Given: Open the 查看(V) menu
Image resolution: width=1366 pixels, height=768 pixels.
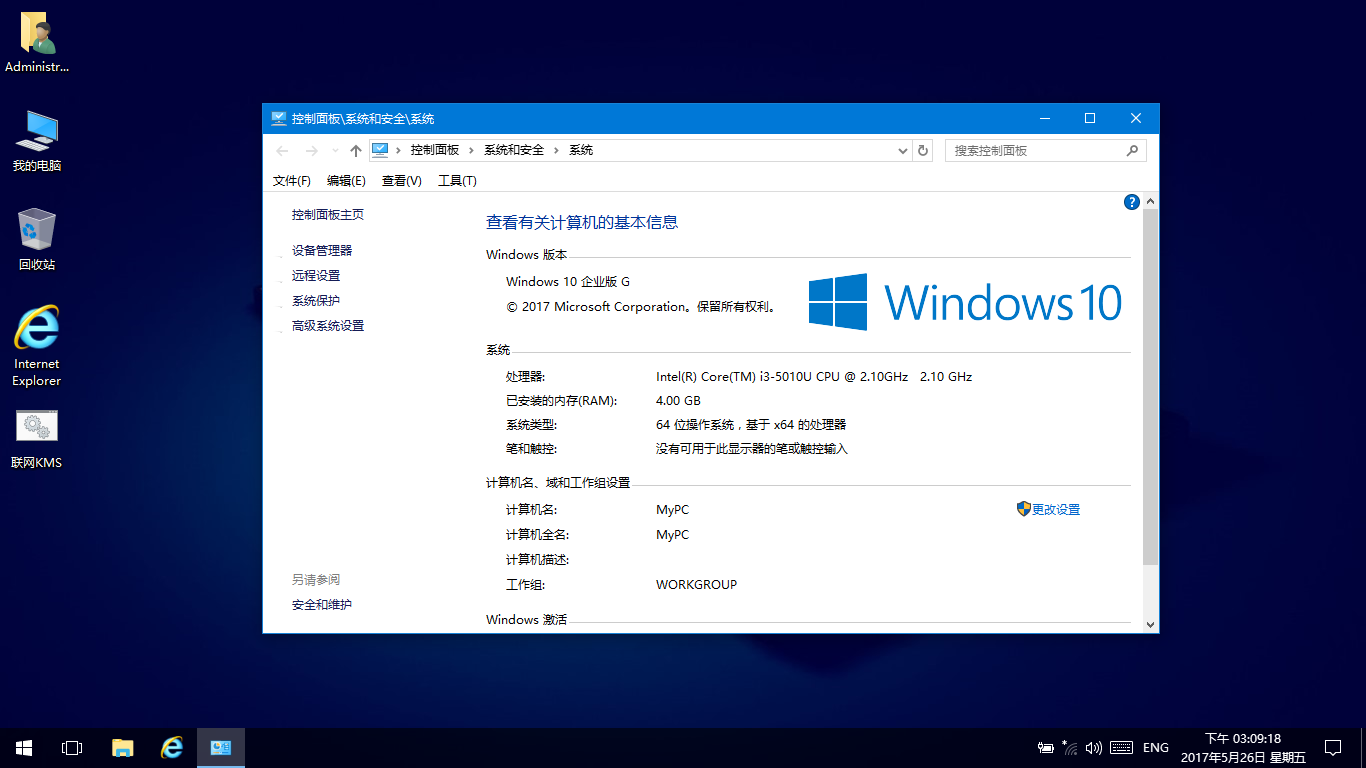Looking at the screenshot, I should [402, 181].
